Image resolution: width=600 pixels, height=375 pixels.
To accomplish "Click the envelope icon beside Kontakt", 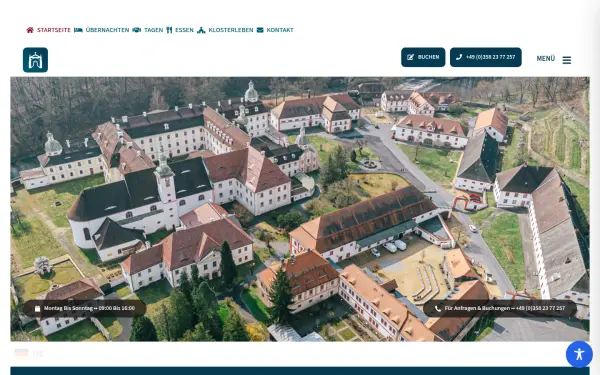I will (x=260, y=30).
